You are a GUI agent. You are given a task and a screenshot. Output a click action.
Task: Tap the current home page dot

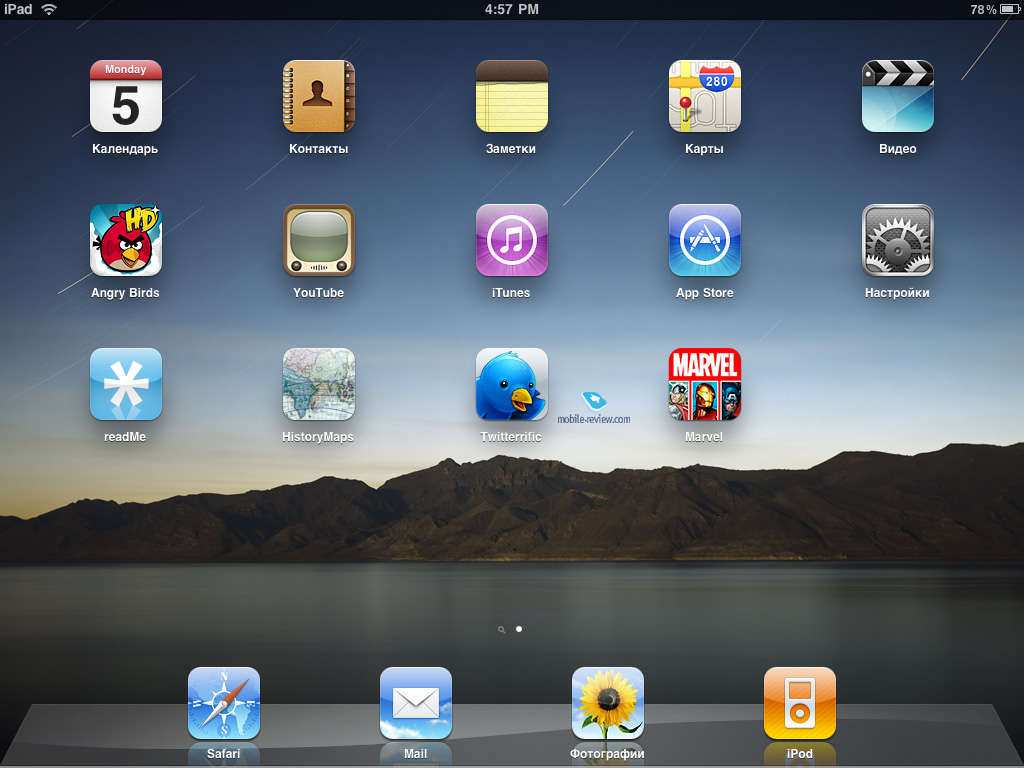519,629
